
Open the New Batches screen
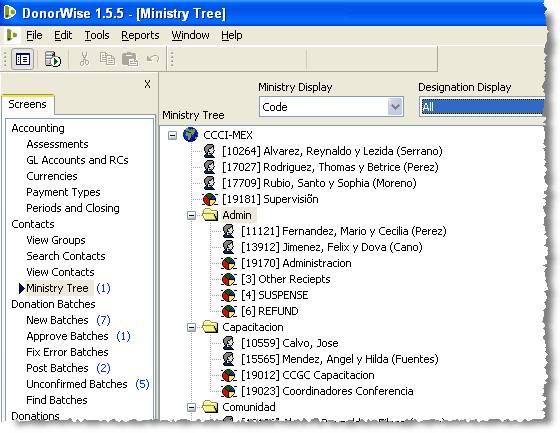(x=57, y=320)
